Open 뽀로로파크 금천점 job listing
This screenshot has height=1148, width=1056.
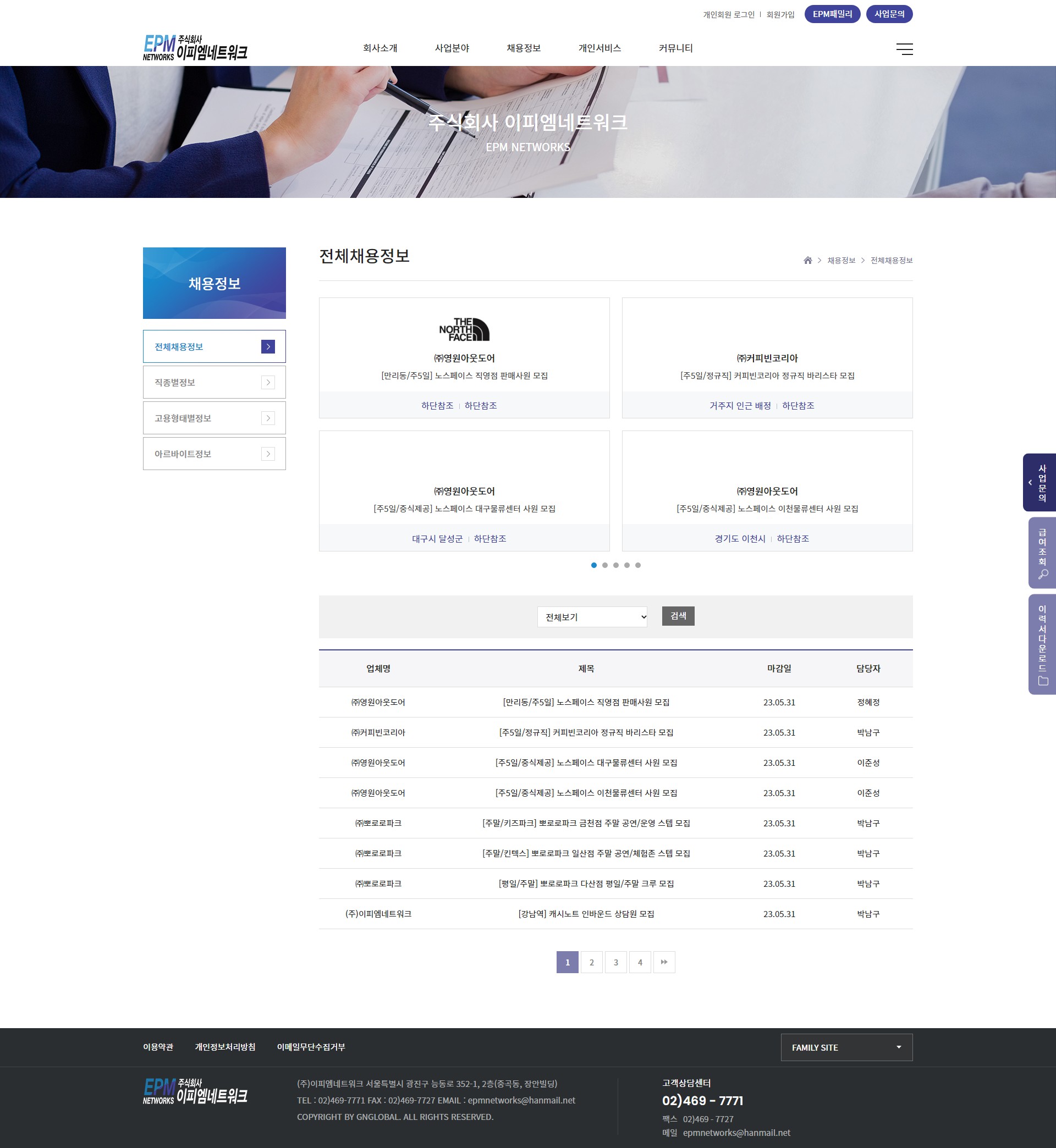[x=586, y=824]
